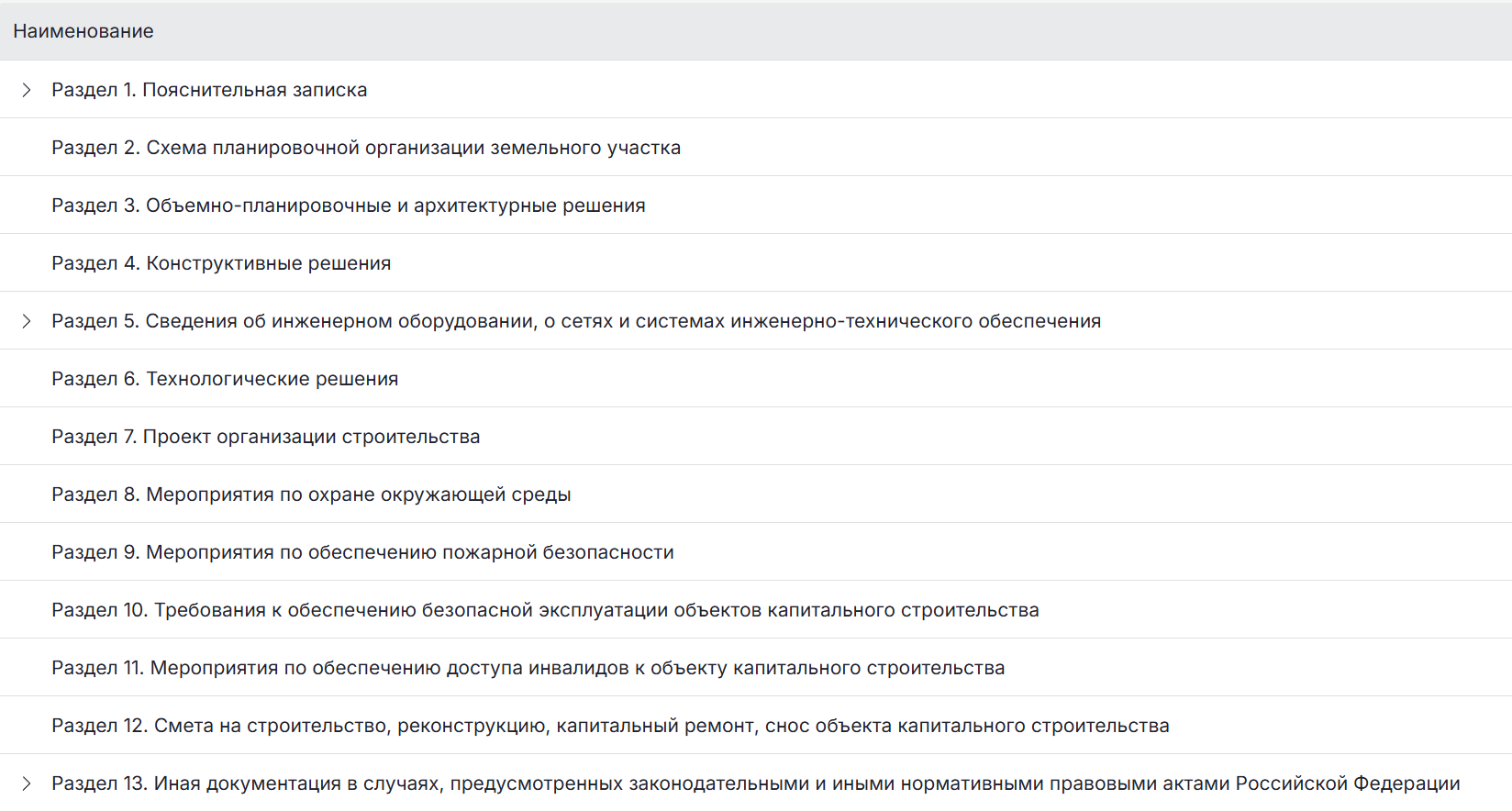Select Раздел 11 доступа инвалидов row
Image resolution: width=1512 pixels, height=811 pixels.
coord(528,668)
